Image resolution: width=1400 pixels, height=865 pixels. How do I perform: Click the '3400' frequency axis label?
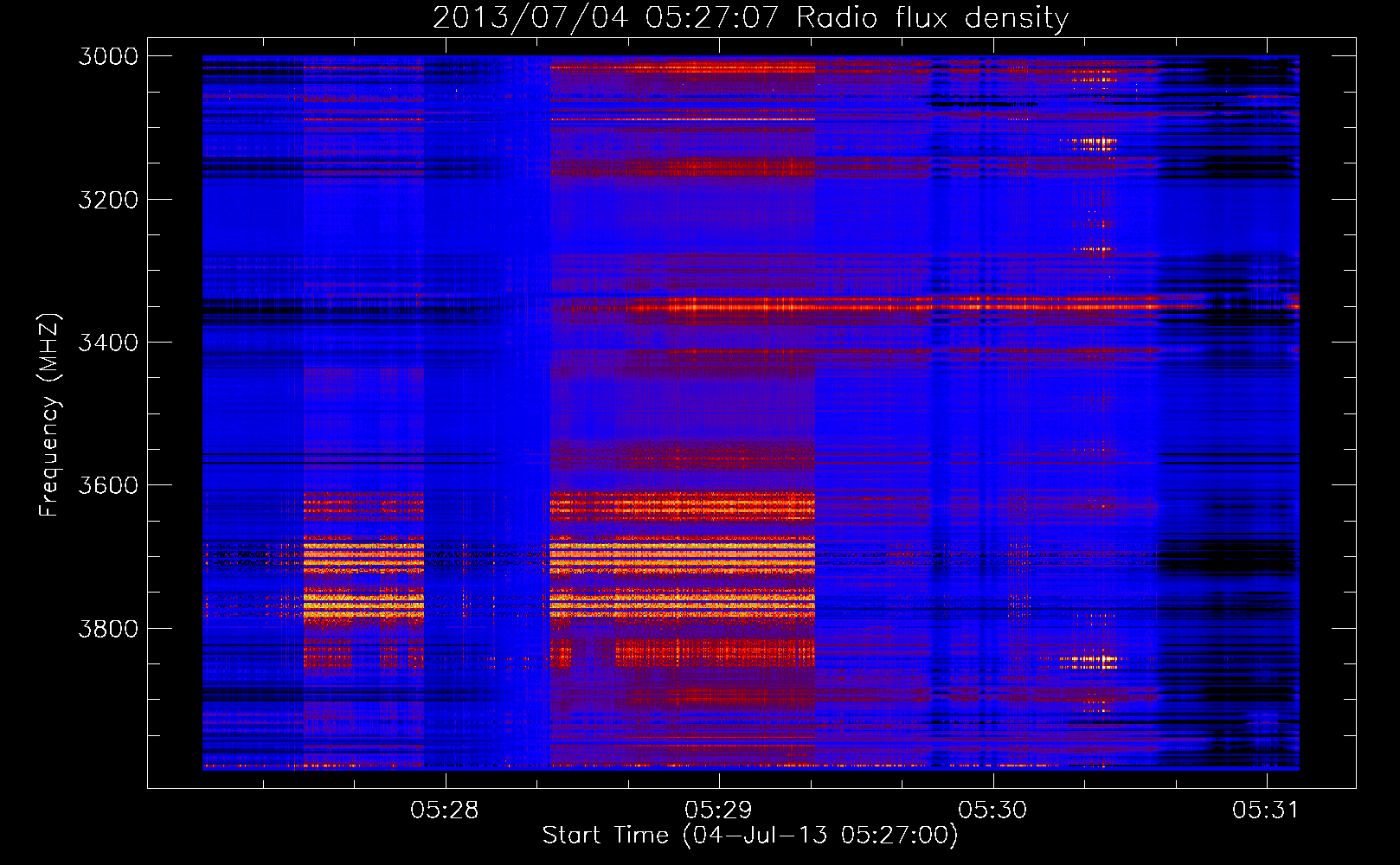coord(108,343)
